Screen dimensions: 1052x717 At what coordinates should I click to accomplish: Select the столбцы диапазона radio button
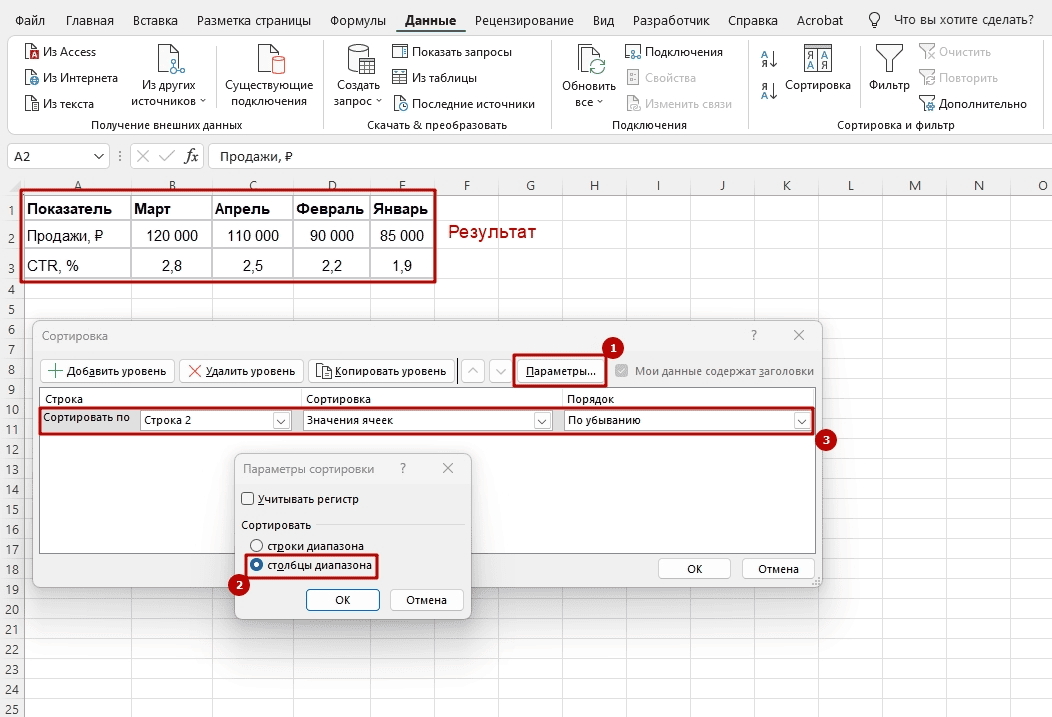point(257,565)
